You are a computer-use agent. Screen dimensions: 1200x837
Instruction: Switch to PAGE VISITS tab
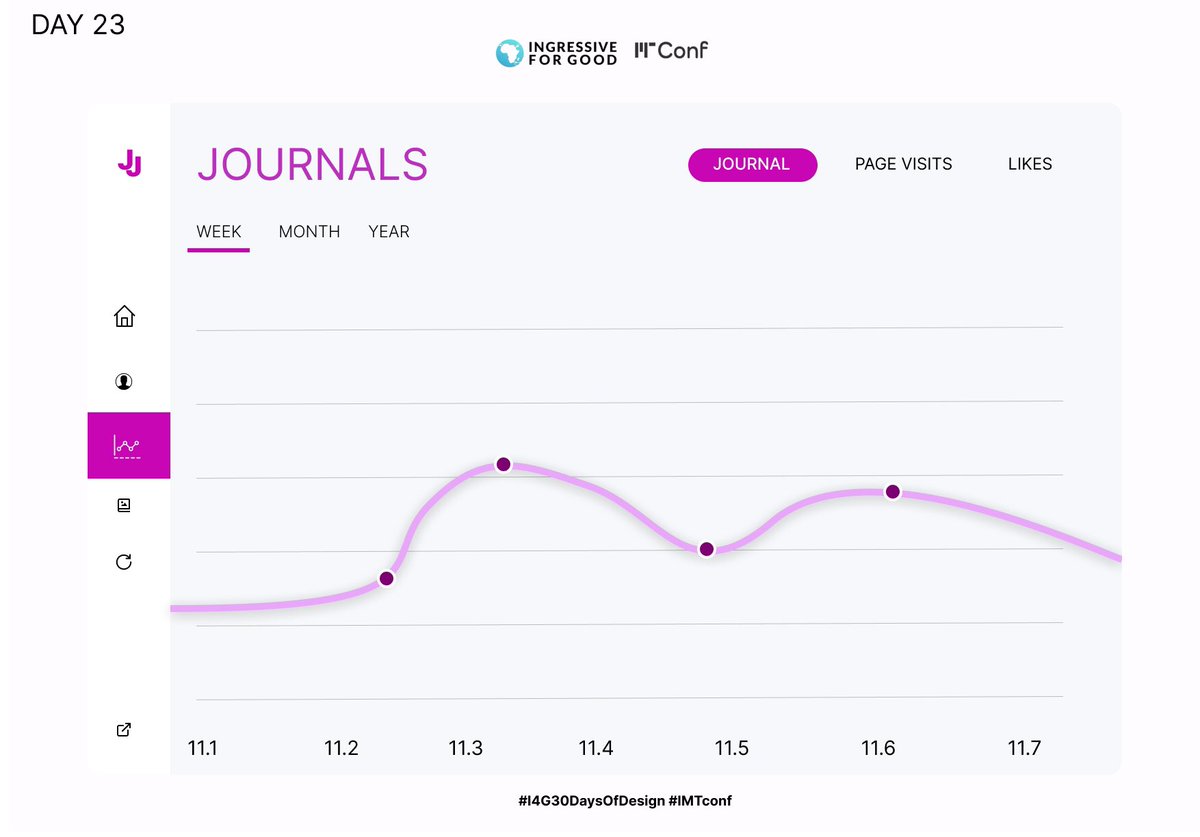(903, 164)
